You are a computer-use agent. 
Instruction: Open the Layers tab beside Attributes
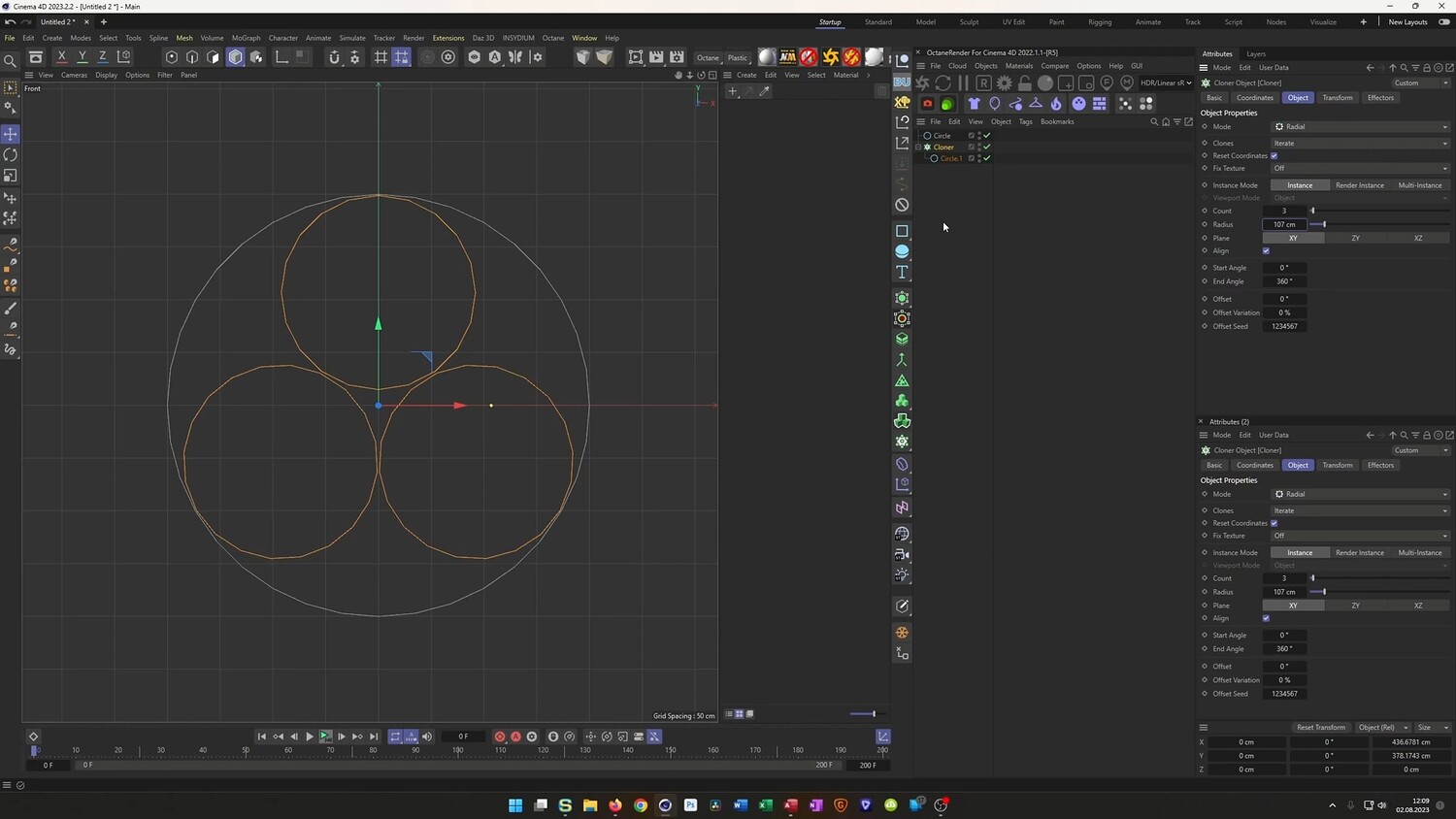click(1256, 54)
